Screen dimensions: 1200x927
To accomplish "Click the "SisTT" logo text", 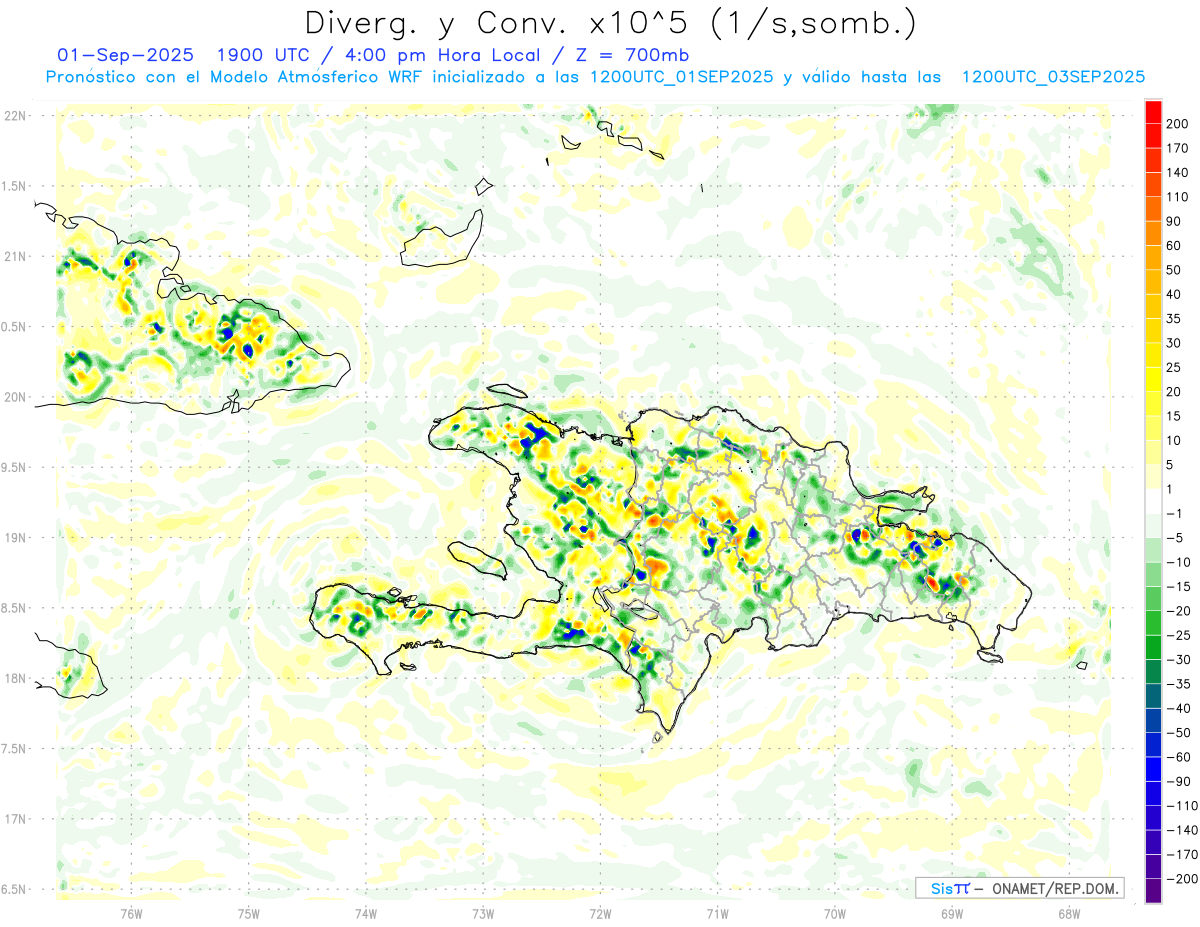I will click(x=950, y=888).
